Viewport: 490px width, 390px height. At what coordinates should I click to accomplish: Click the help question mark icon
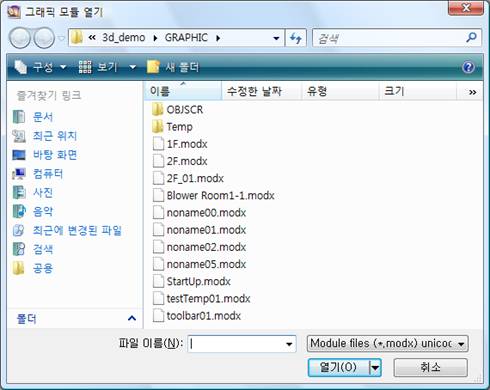(468, 67)
